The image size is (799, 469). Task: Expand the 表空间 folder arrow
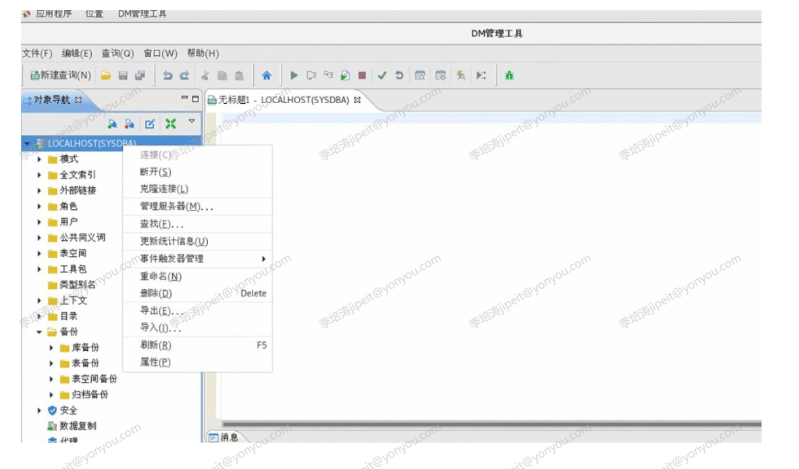click(39, 253)
